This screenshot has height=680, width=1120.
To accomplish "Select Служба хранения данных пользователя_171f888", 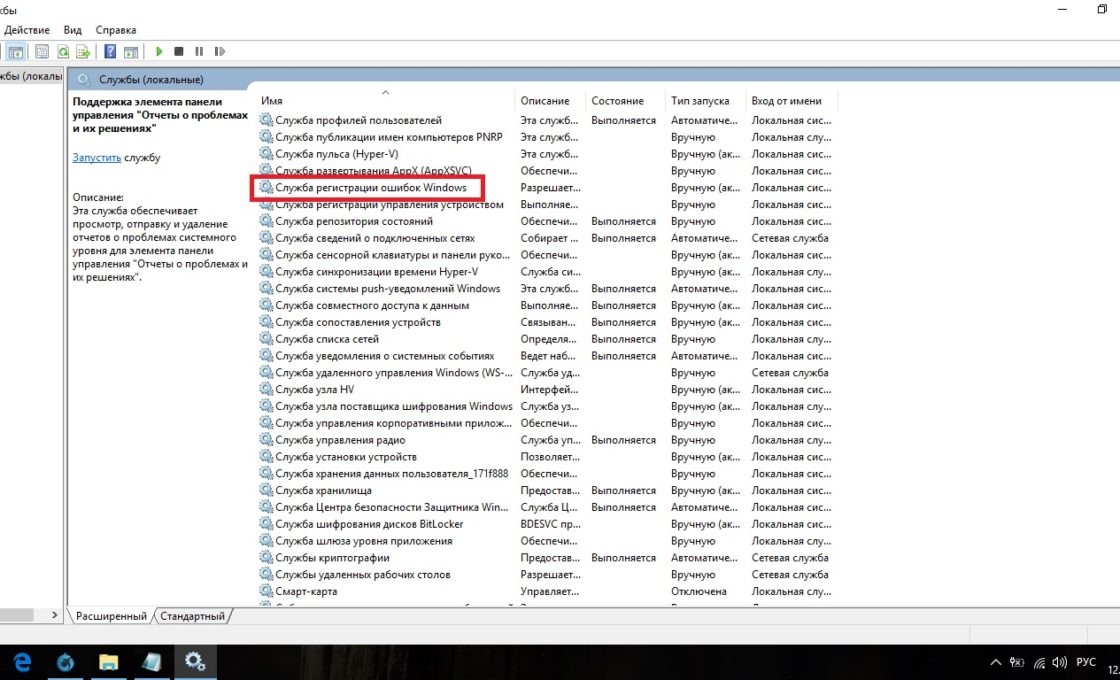I will 392,473.
